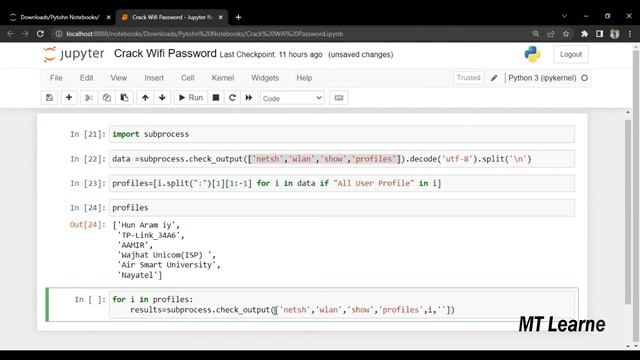
Task: Open a new browser tab
Action: [x=238, y=17]
